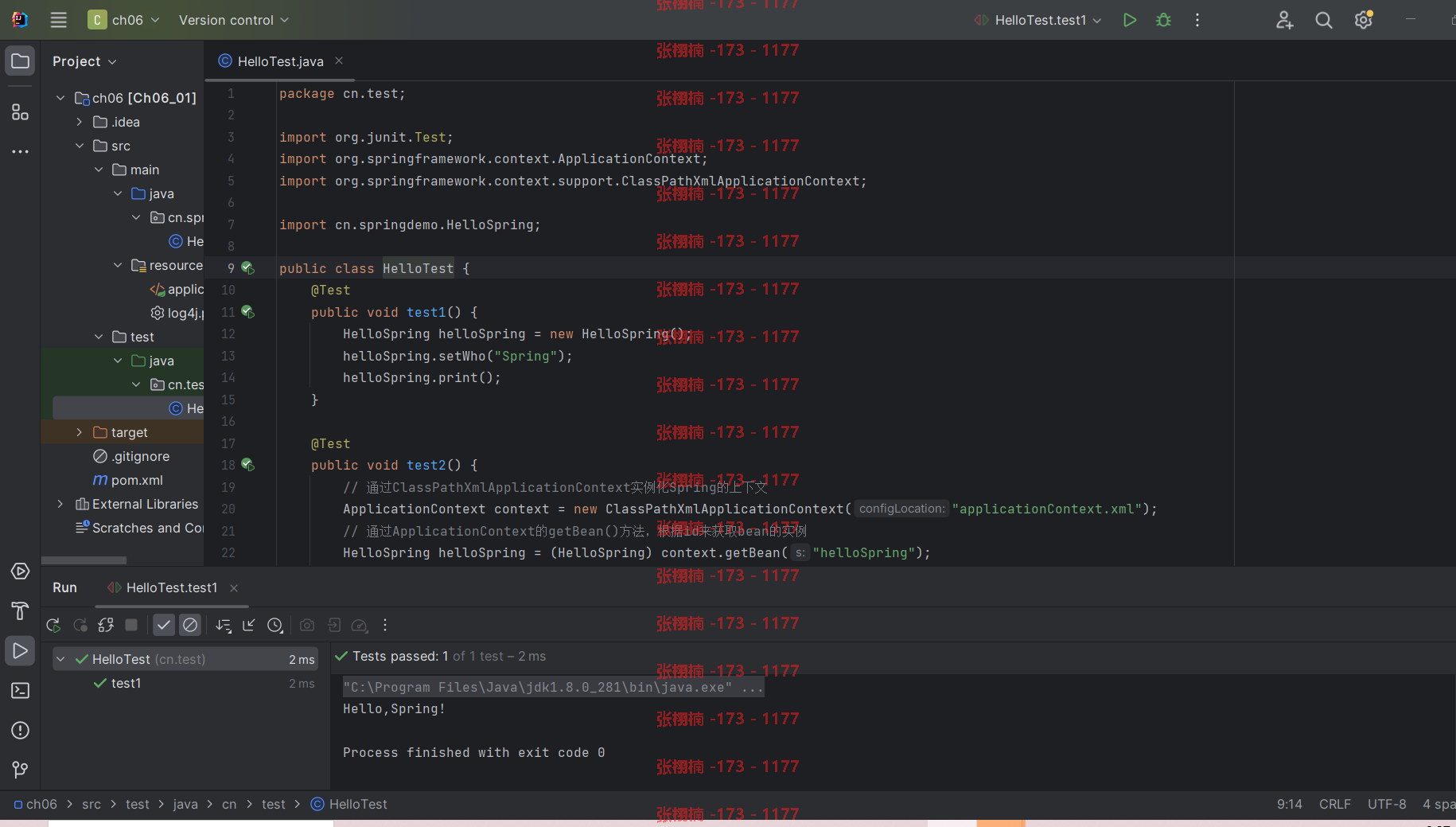
Task: Toggle Show Ignored tests icon
Action: click(x=190, y=626)
